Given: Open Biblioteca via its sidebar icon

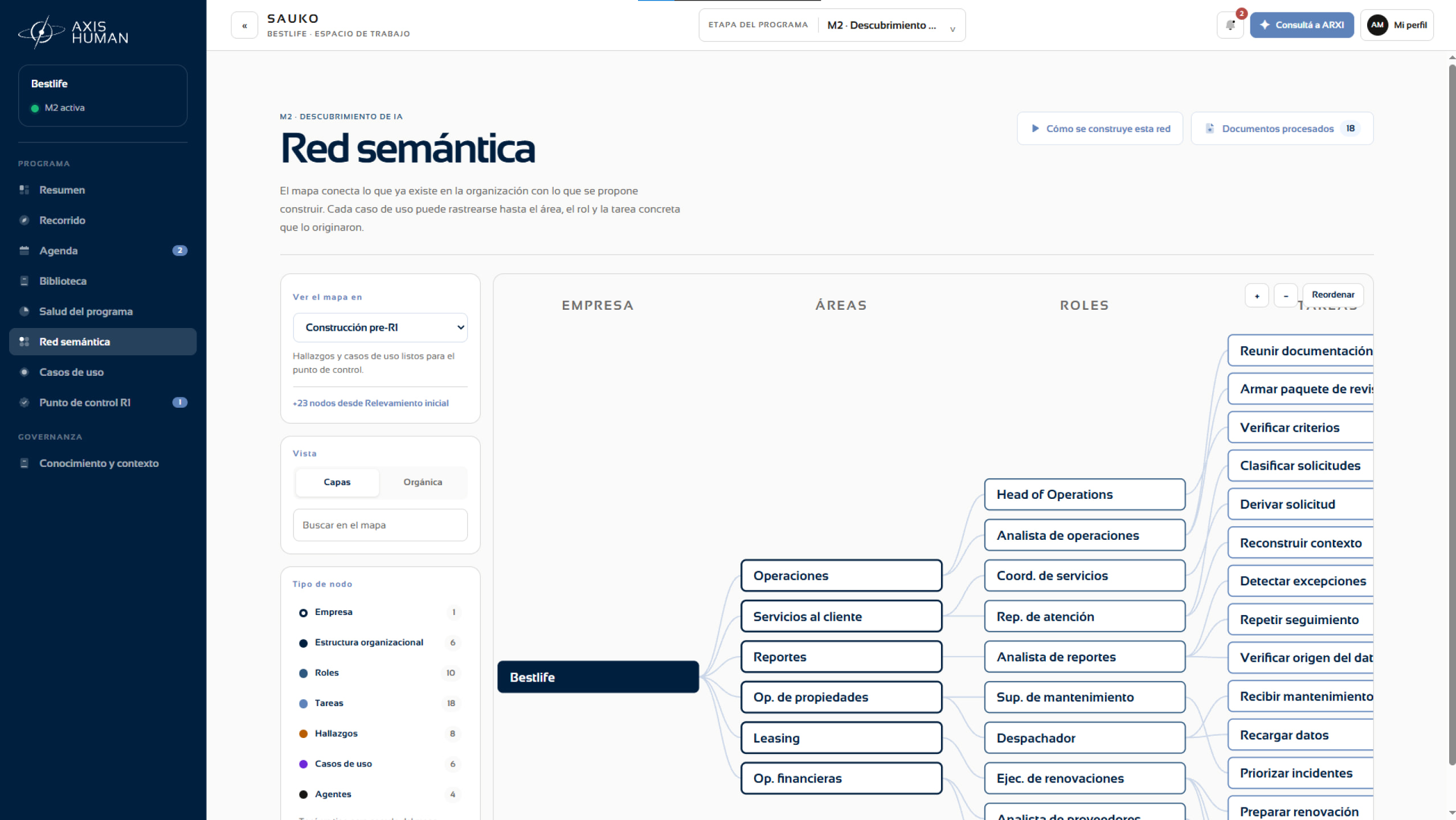Looking at the screenshot, I should [24, 281].
